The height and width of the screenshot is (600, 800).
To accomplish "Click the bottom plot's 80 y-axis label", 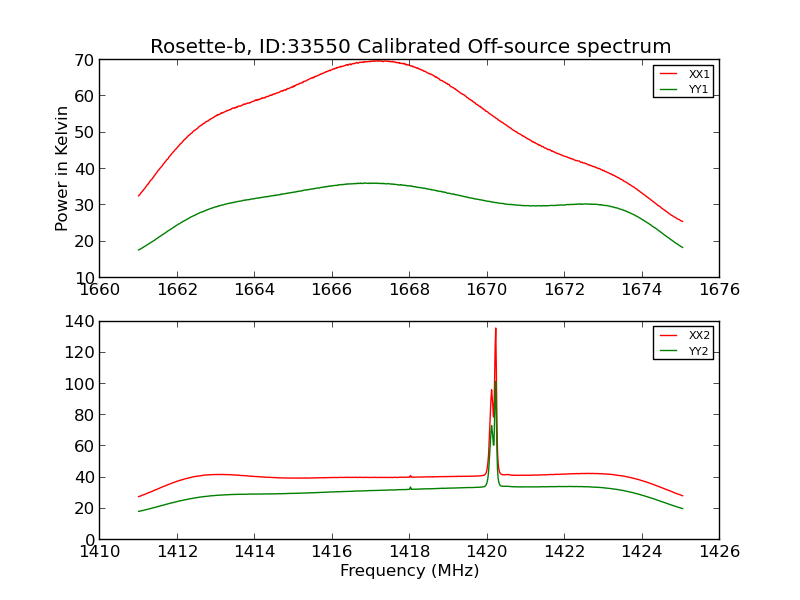I will coord(84,415).
